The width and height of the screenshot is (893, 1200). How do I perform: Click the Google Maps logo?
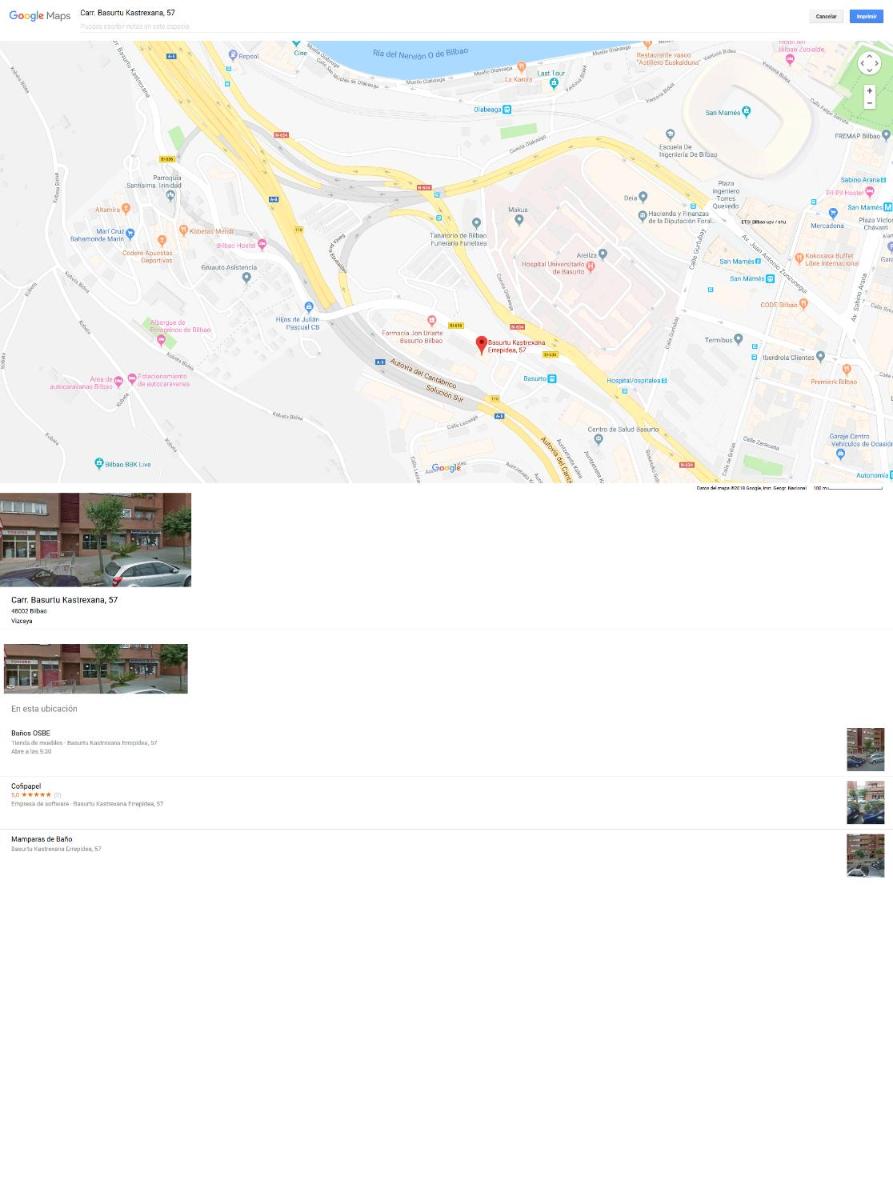coord(40,16)
